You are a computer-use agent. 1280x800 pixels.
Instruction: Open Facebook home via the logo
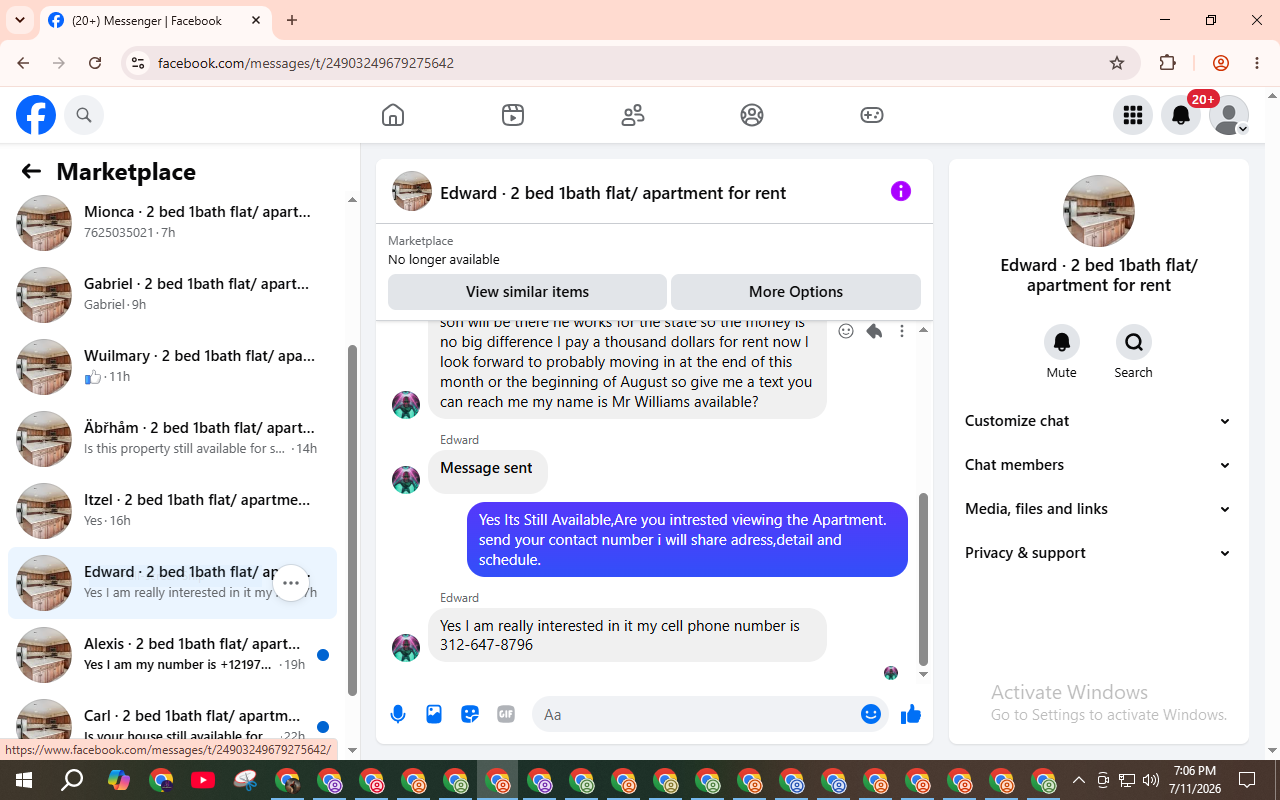(x=36, y=115)
